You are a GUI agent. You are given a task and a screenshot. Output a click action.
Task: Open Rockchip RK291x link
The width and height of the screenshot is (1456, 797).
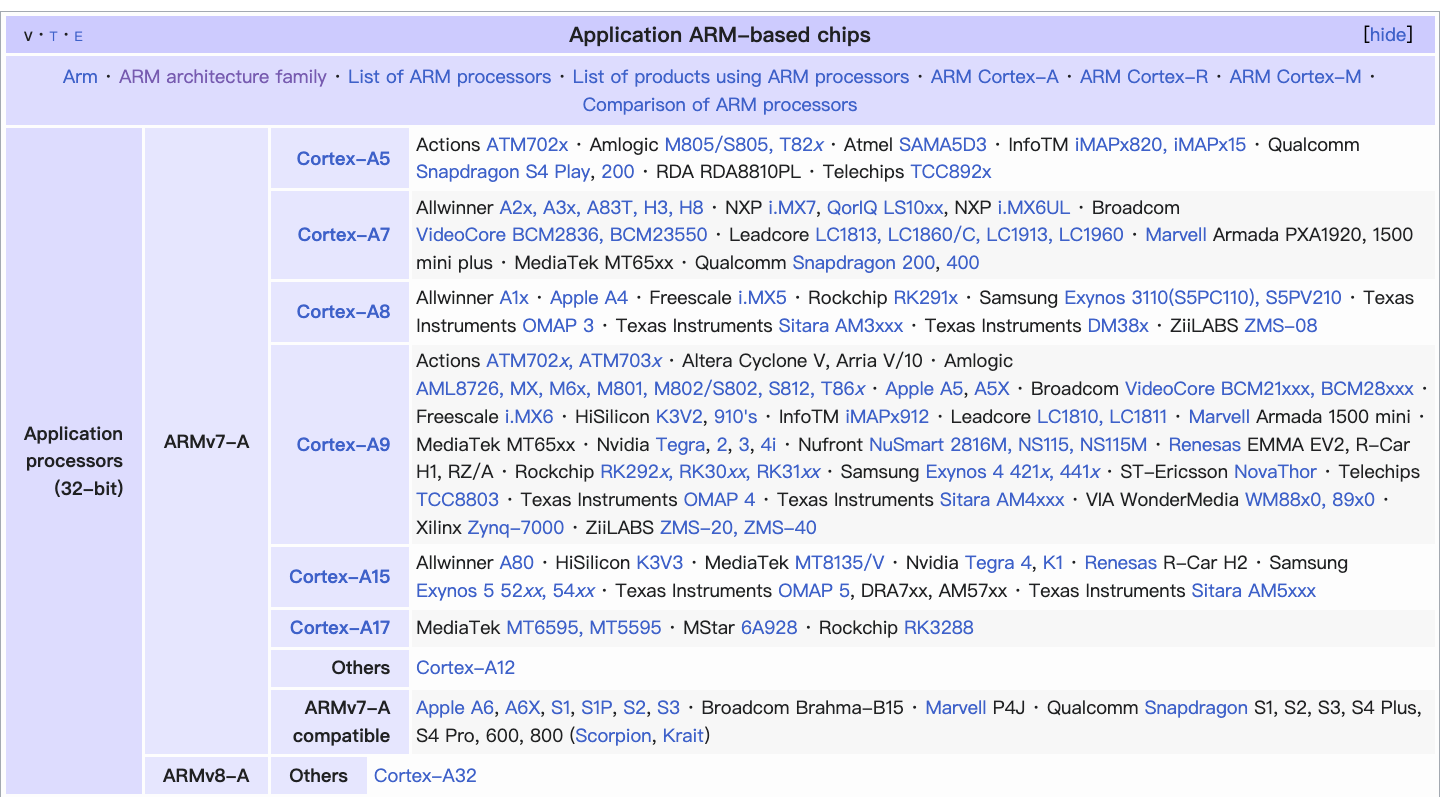925,298
